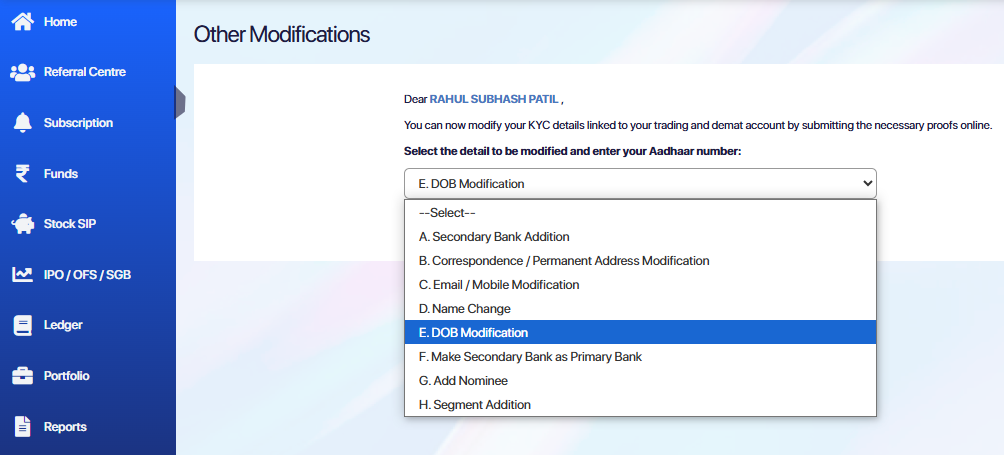Open Stock SIP piggy bank icon
1004x455 pixels.
pos(22,224)
